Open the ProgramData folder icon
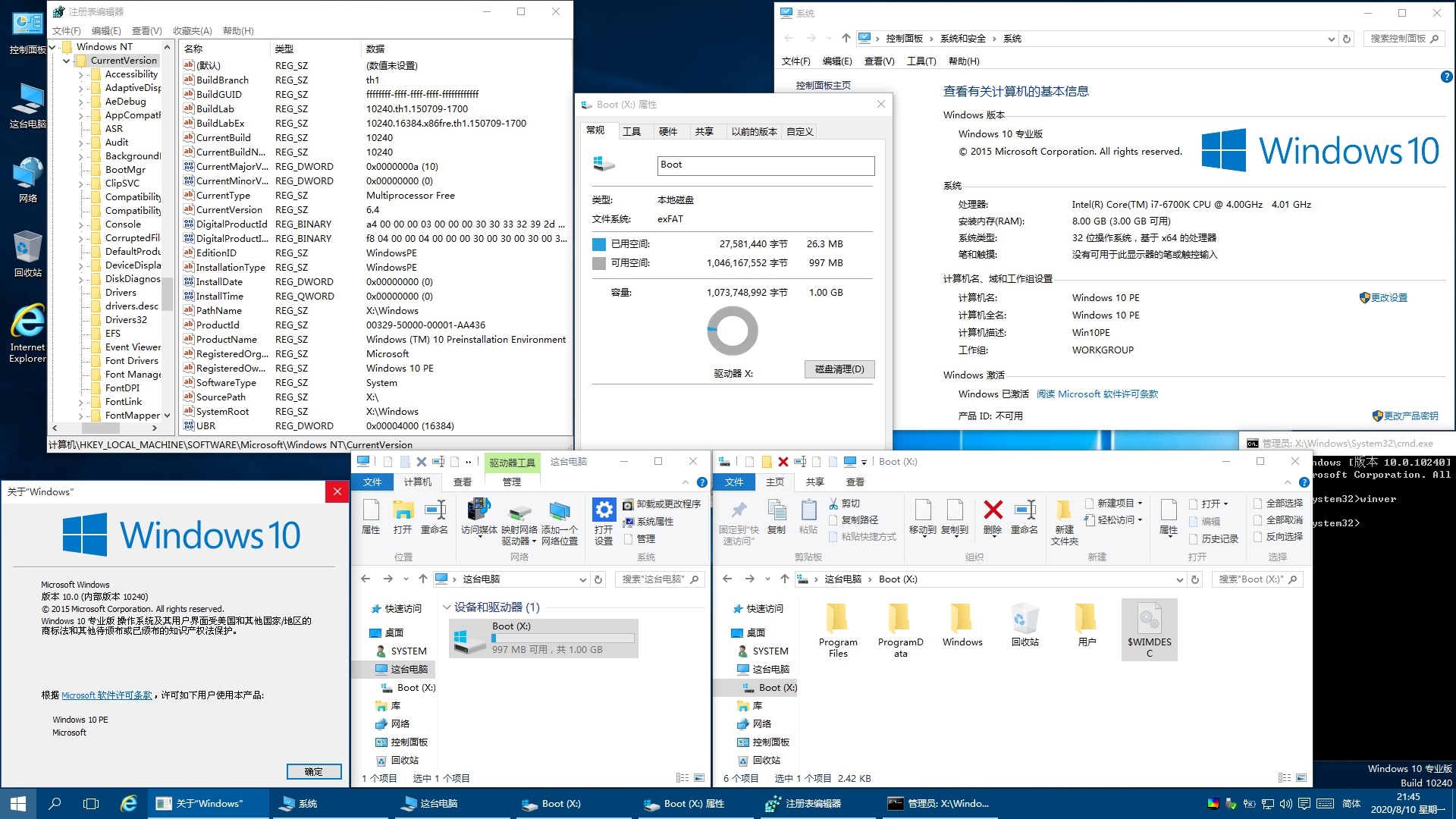1456x819 pixels. [x=900, y=630]
